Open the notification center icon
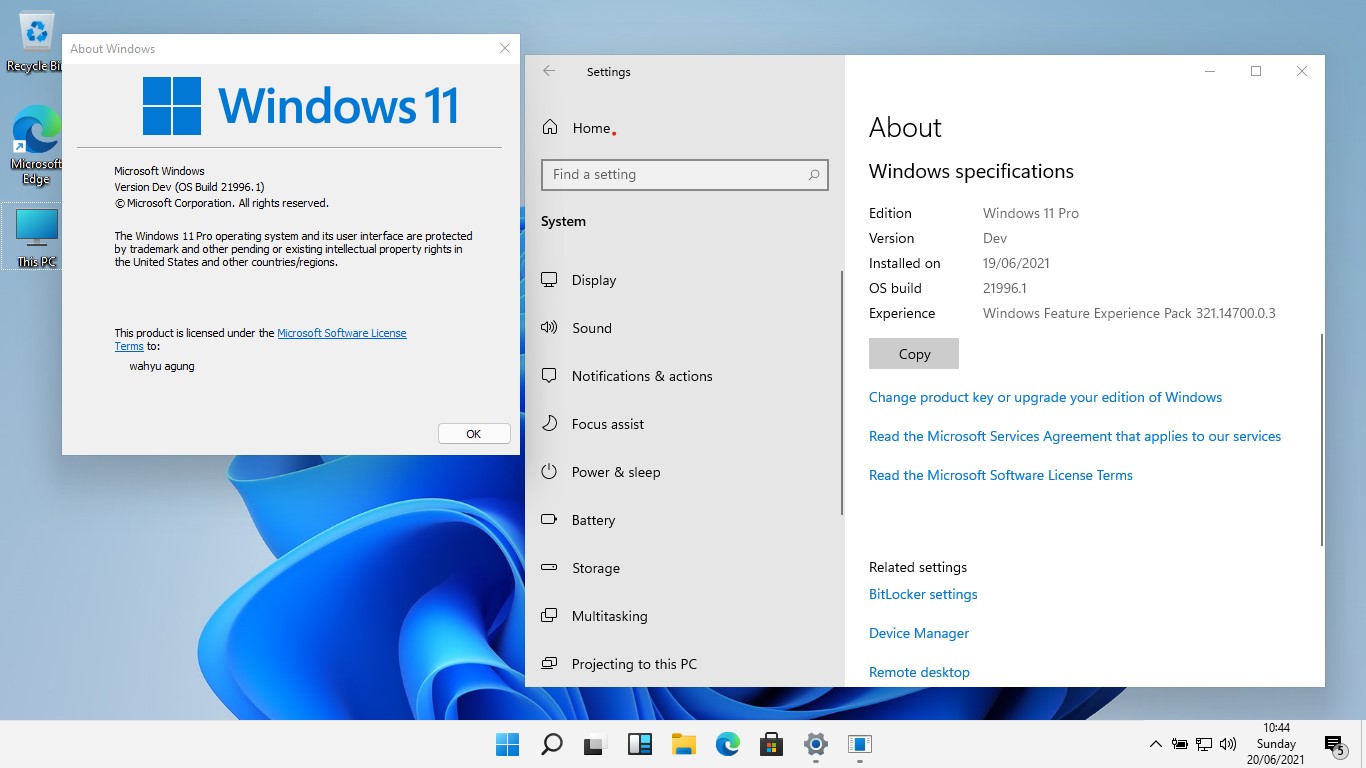Viewport: 1366px width, 768px height. tap(1334, 745)
